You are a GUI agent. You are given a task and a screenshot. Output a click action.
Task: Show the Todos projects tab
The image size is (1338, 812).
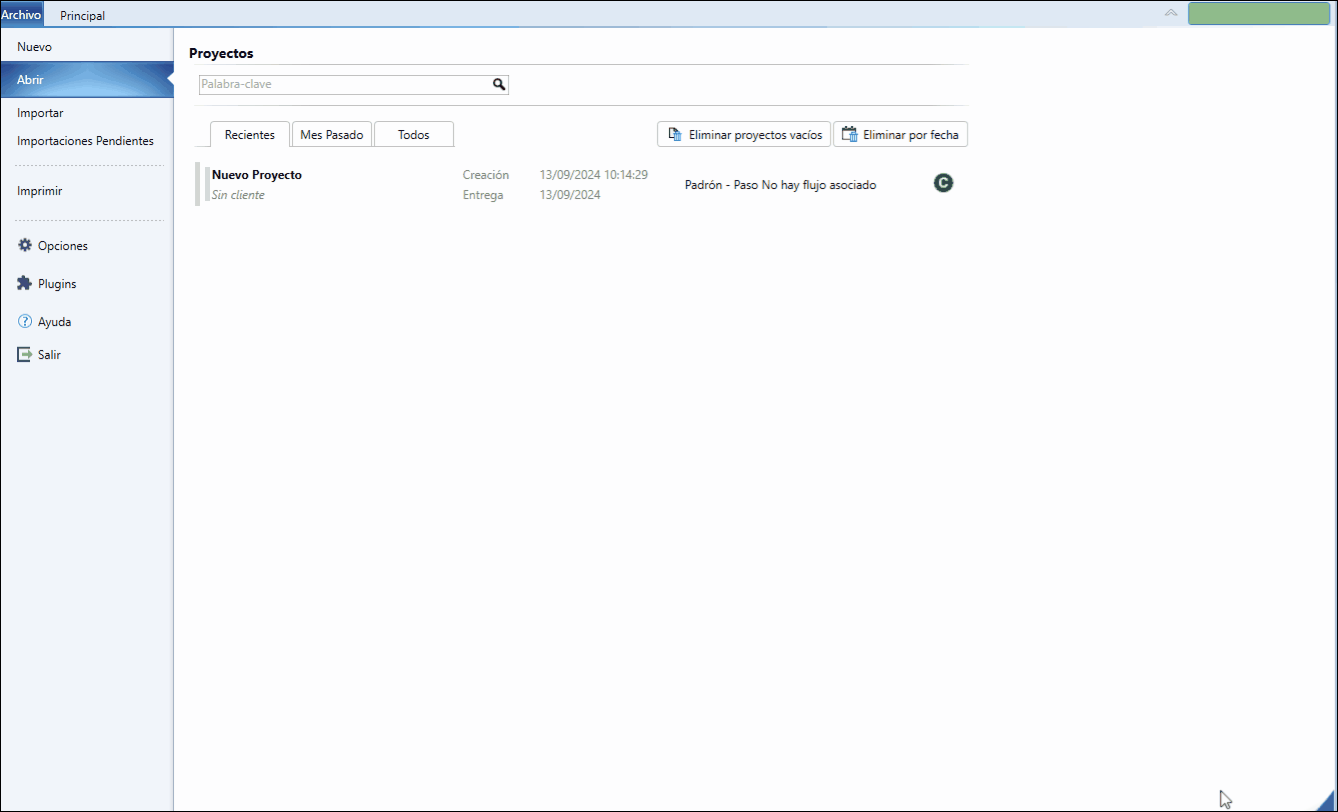pos(414,135)
